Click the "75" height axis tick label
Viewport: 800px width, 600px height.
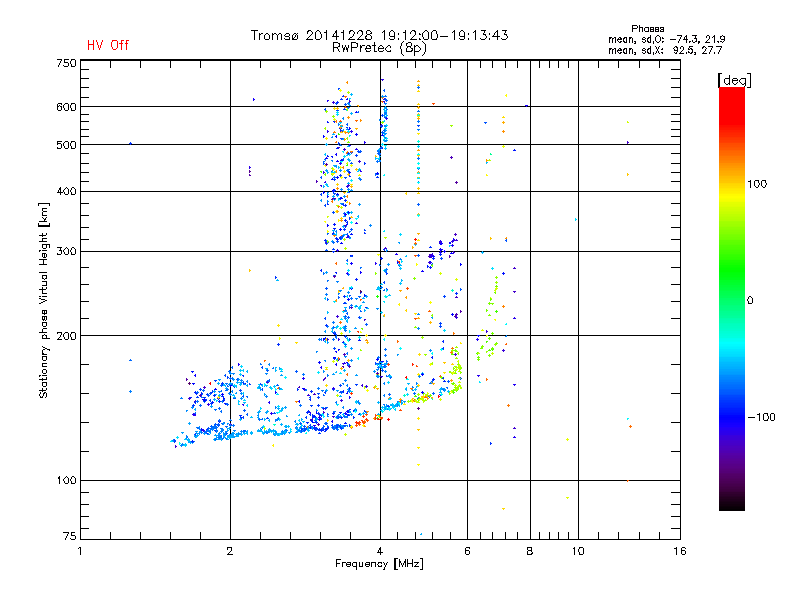click(x=69, y=536)
